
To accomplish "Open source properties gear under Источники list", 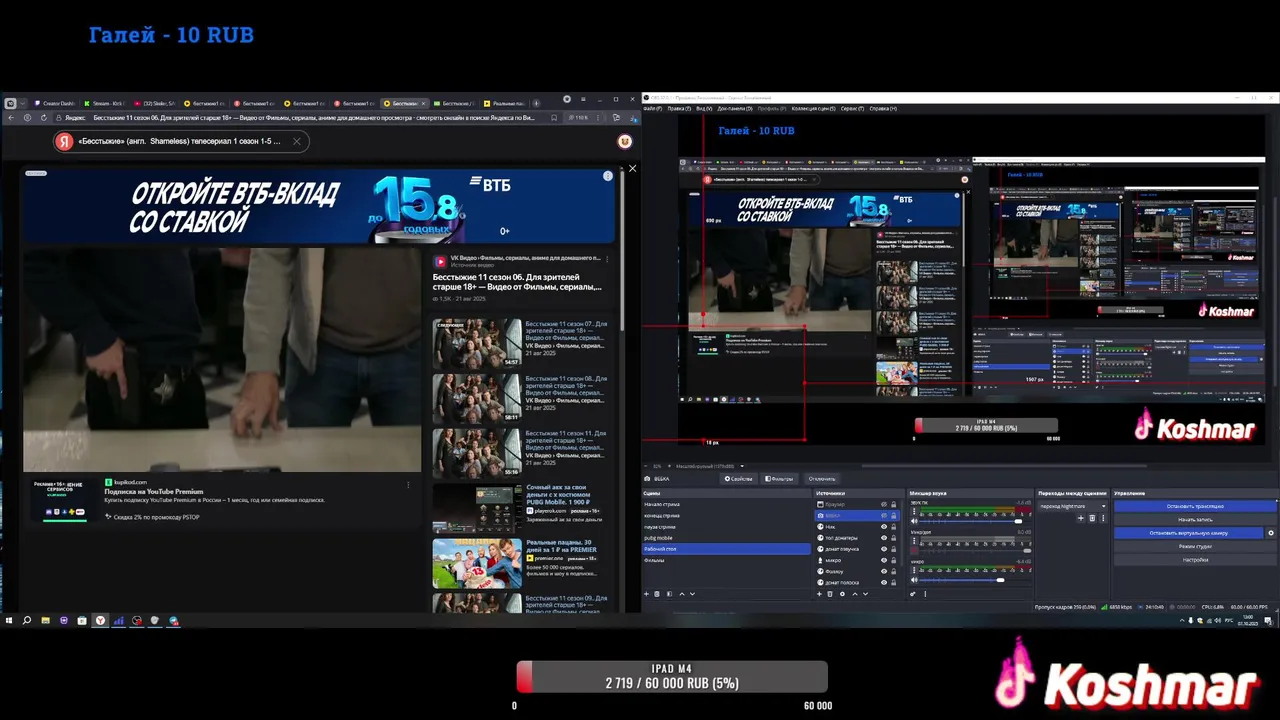I will coord(842,593).
